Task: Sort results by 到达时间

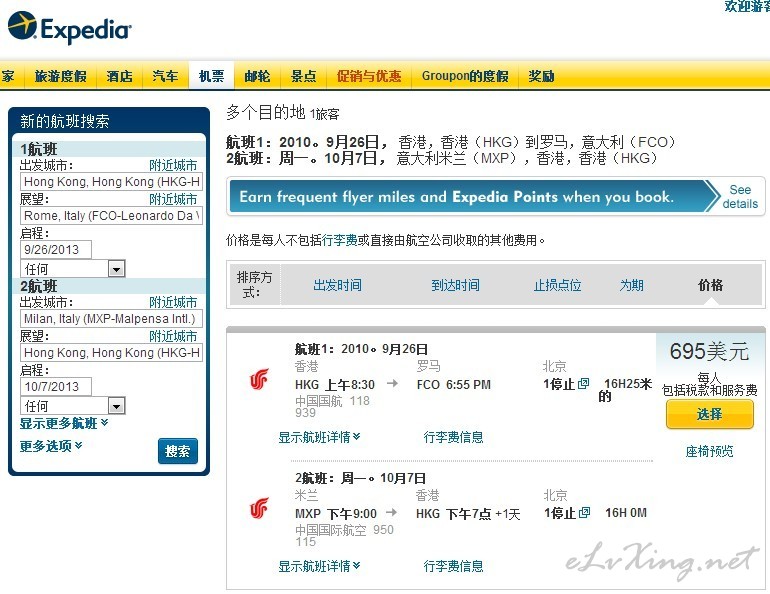Action: (x=455, y=285)
